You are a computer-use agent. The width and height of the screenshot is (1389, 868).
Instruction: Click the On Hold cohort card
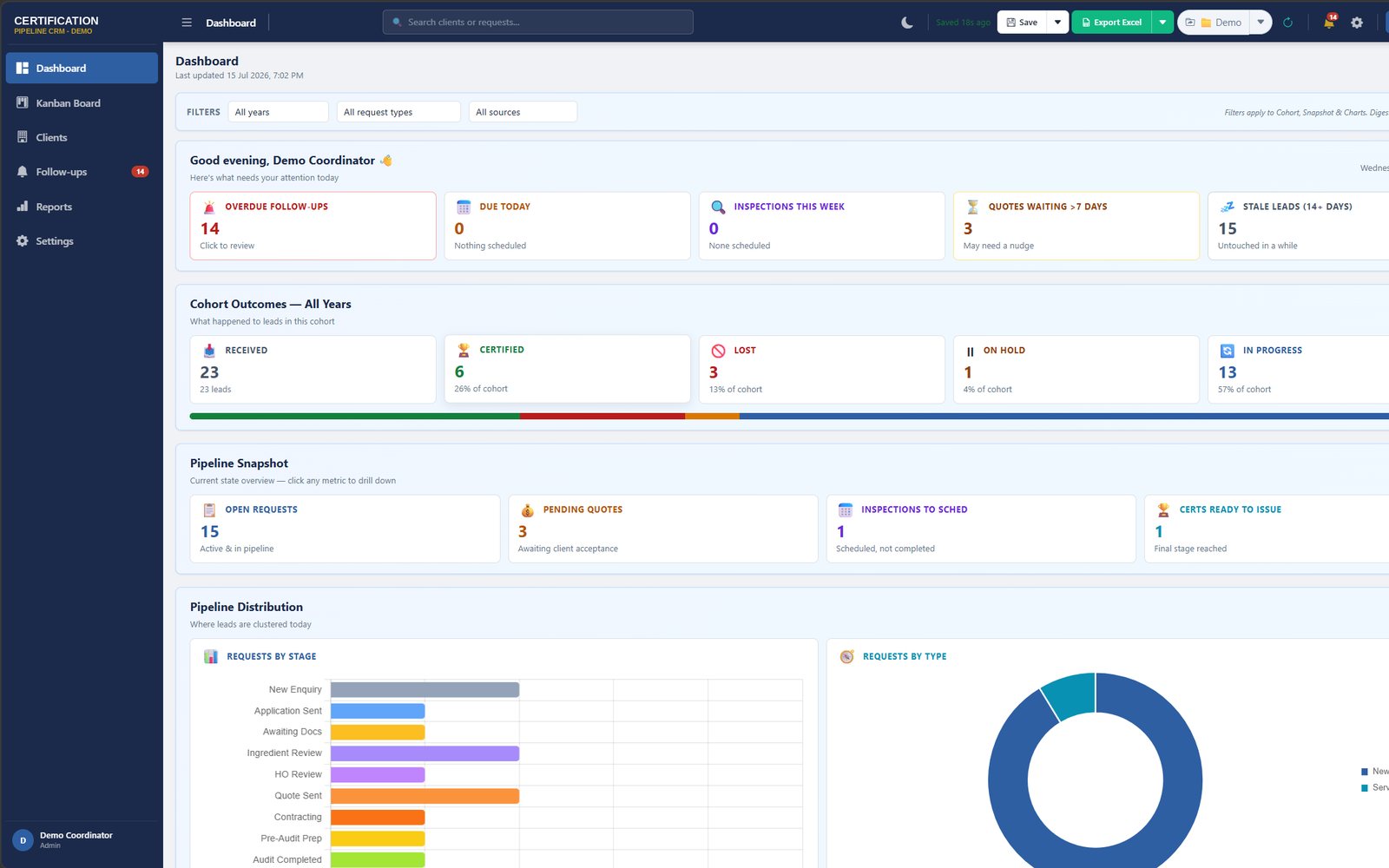pyautogui.click(x=1076, y=369)
